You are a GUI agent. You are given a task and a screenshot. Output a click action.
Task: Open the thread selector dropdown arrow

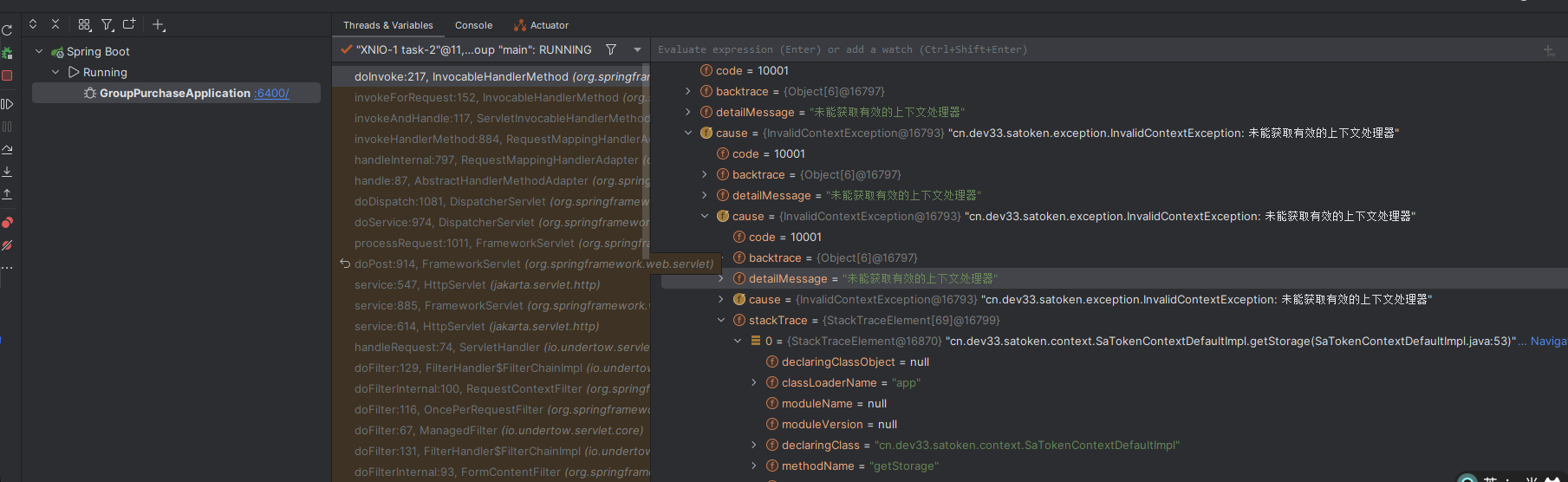[637, 49]
